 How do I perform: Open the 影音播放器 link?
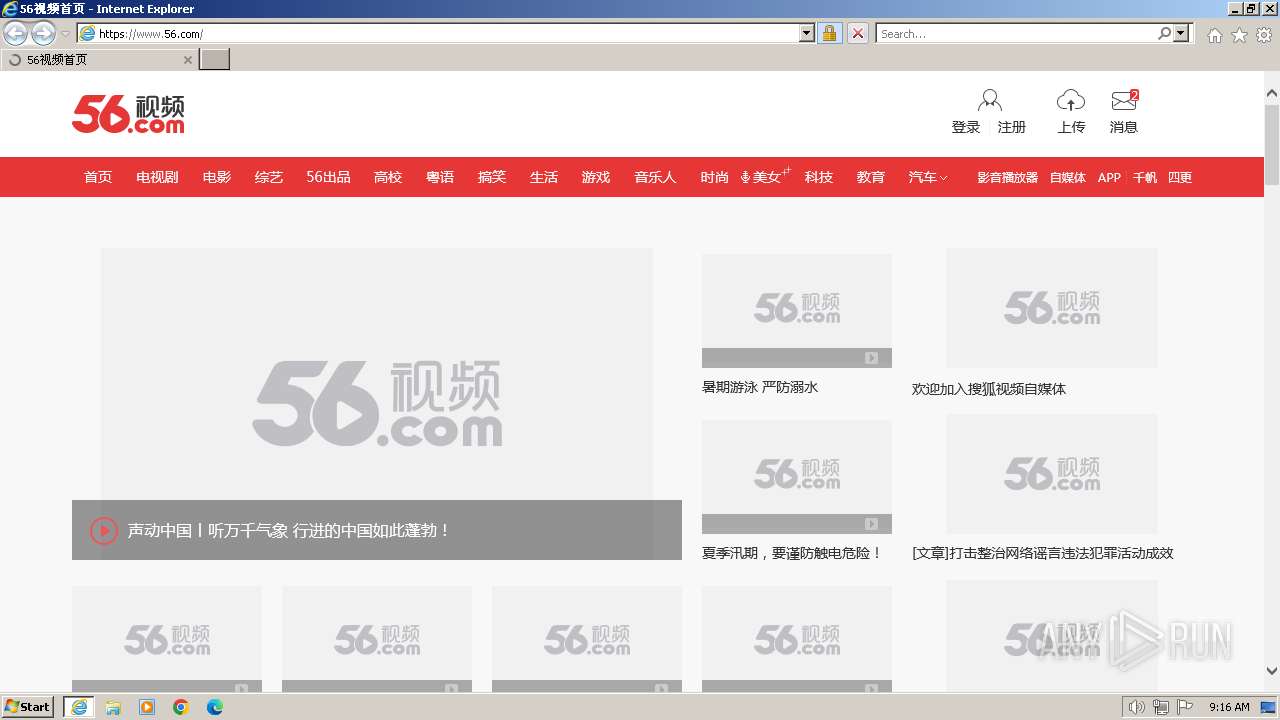pyautogui.click(x=1007, y=178)
